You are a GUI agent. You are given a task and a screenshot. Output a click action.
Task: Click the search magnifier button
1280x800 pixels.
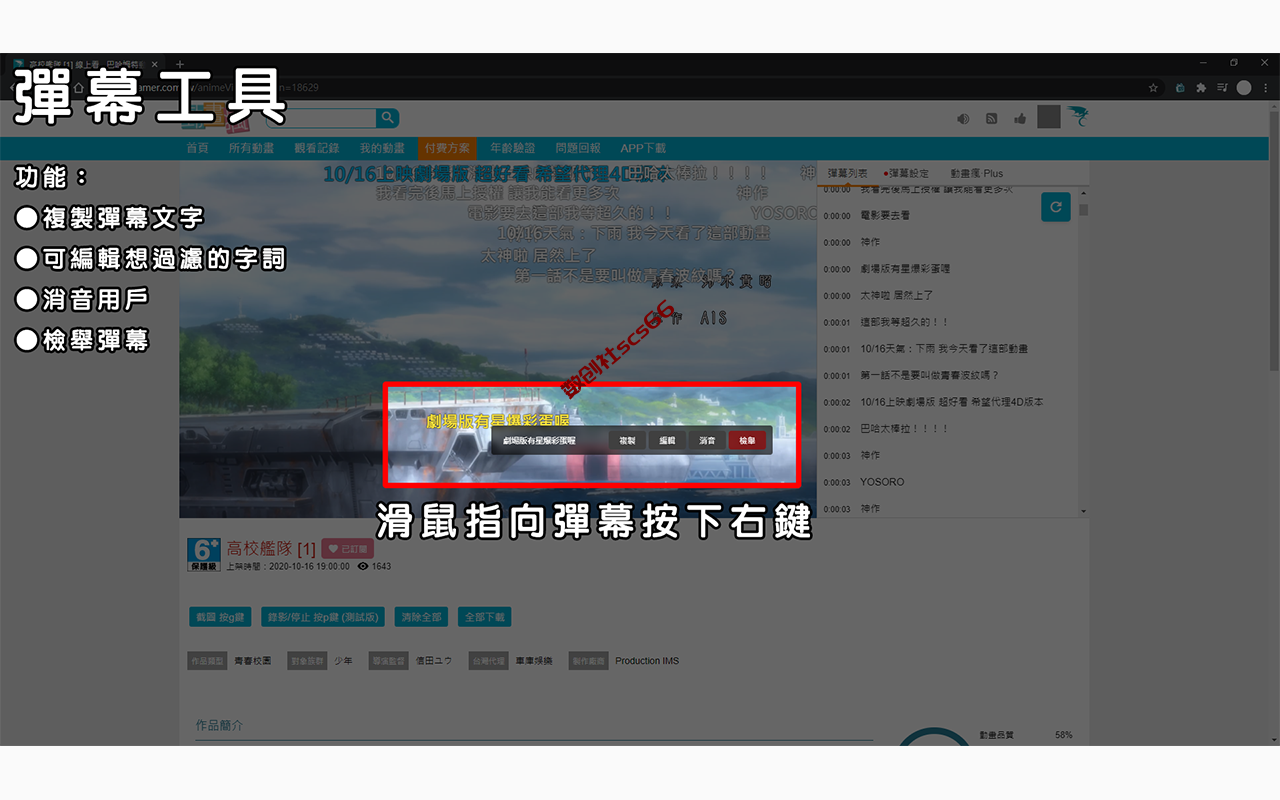387,118
